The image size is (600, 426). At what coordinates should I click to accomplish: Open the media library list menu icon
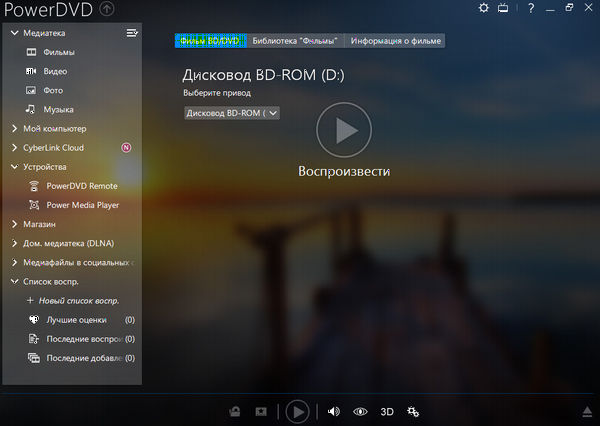pyautogui.click(x=132, y=33)
